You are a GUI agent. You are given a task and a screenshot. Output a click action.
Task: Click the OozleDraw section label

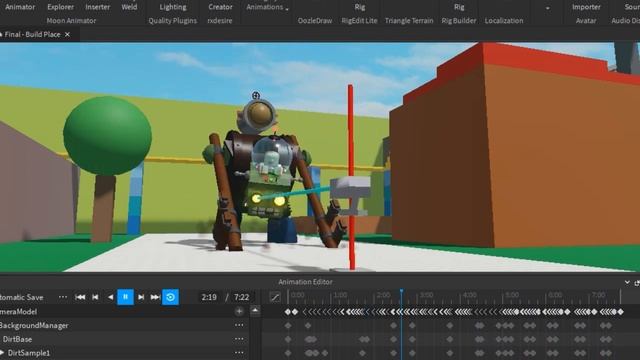(315, 20)
